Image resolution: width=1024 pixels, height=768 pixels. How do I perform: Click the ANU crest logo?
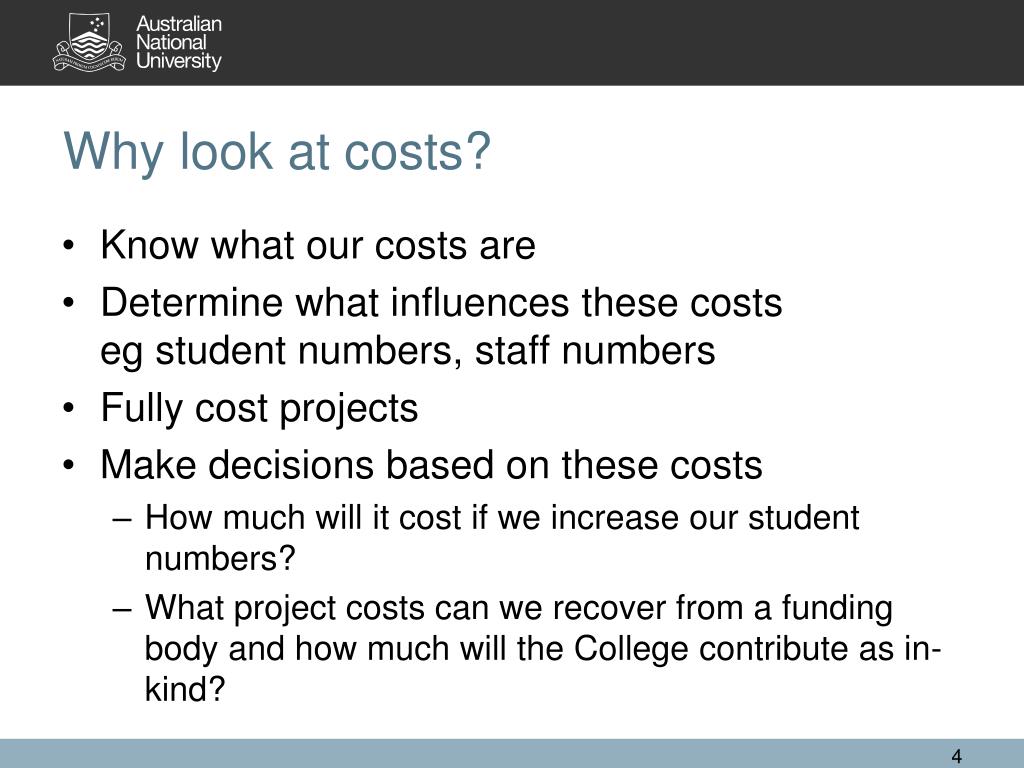(88, 43)
